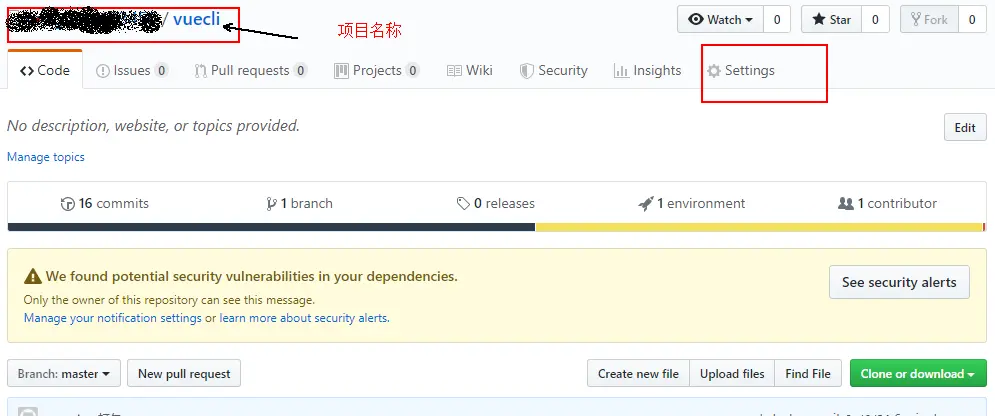Open Manage your notification settings link

[x=113, y=318]
